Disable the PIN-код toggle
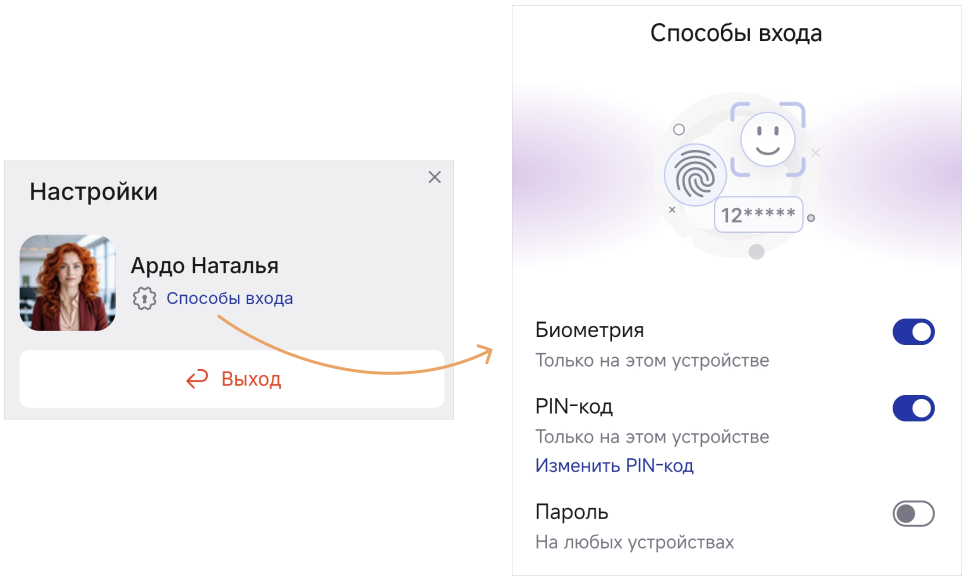The height and width of the screenshot is (580, 964). click(914, 408)
